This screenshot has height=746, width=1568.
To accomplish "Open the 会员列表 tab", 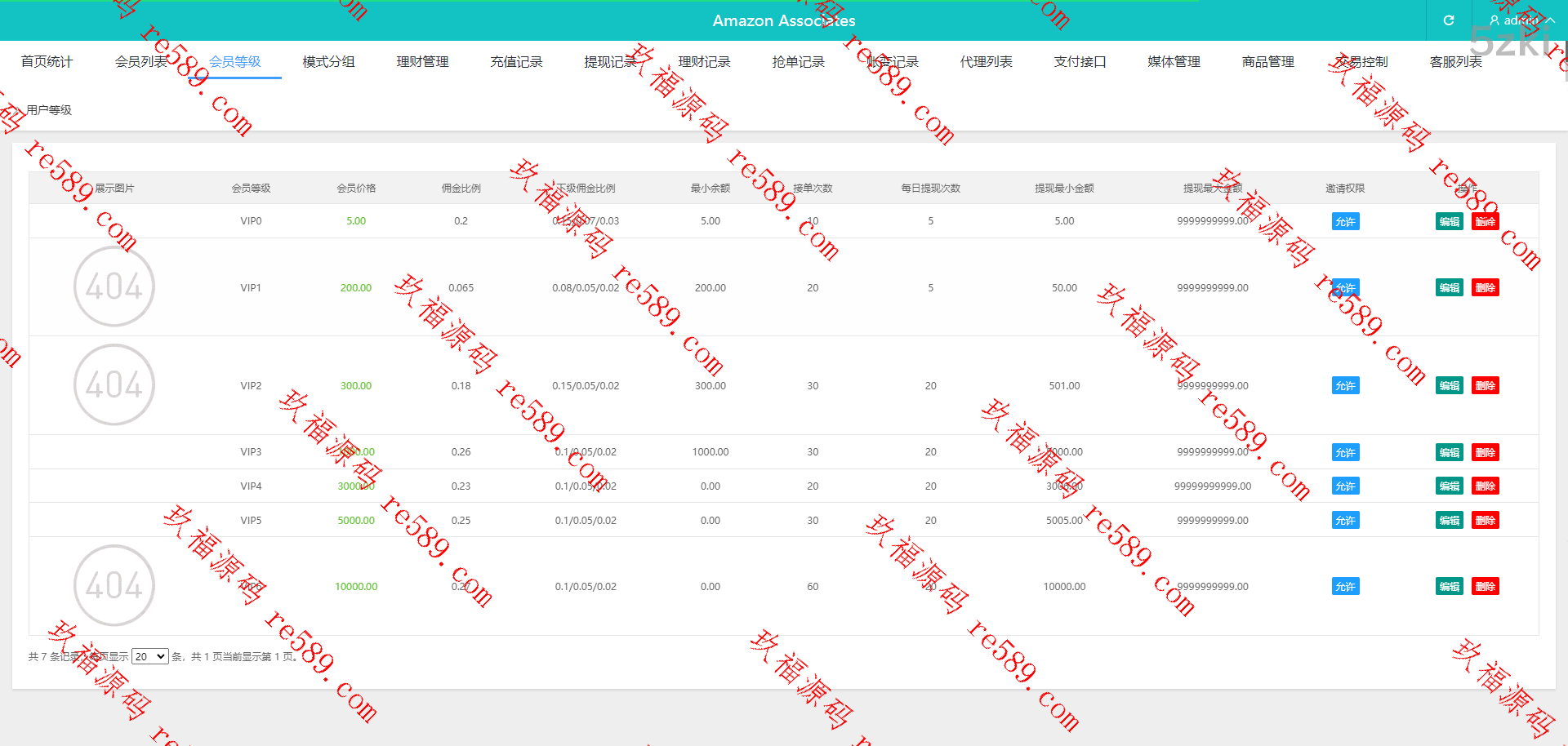I will [140, 61].
